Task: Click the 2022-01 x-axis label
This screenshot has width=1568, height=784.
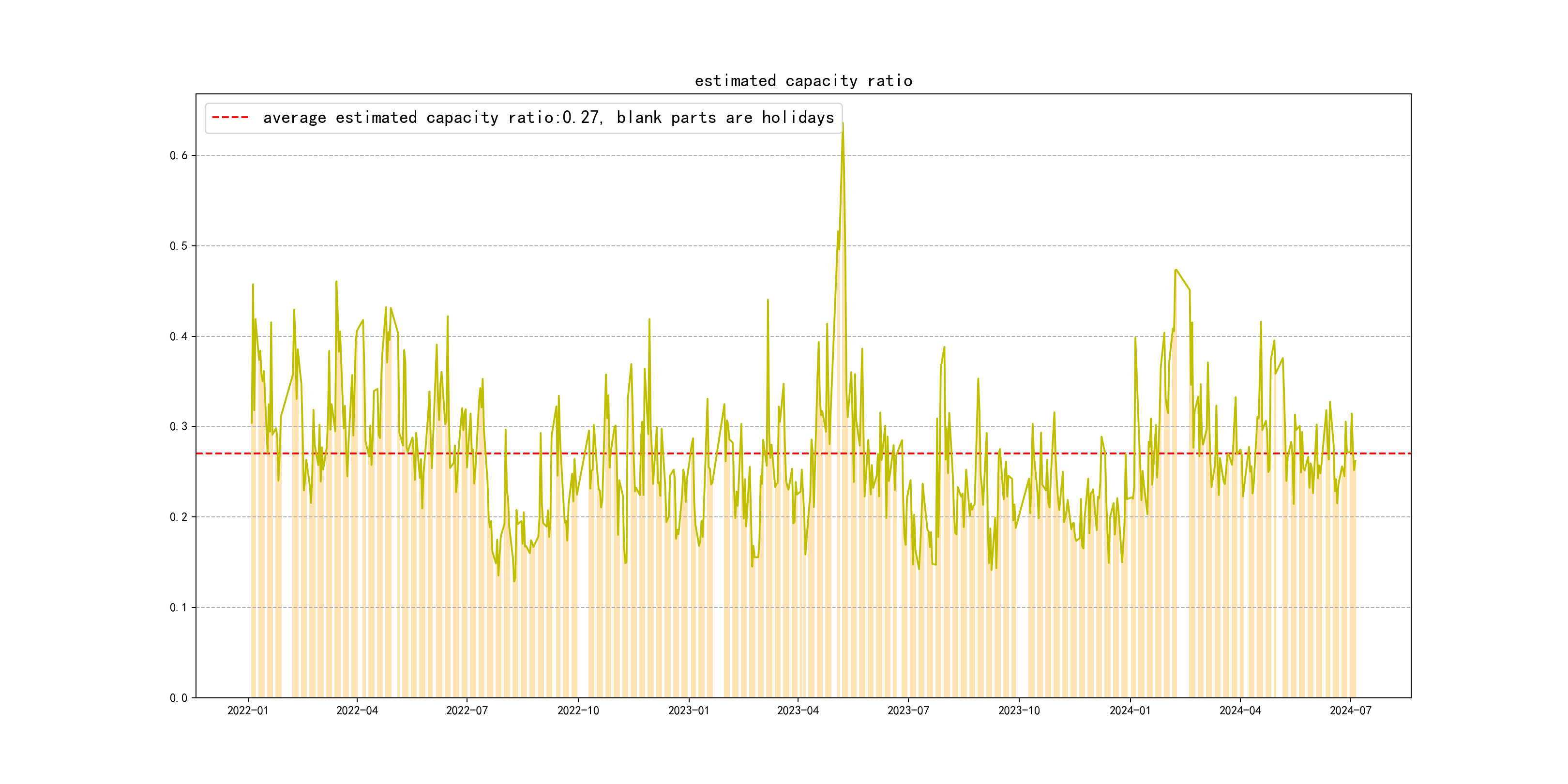Action: point(248,710)
